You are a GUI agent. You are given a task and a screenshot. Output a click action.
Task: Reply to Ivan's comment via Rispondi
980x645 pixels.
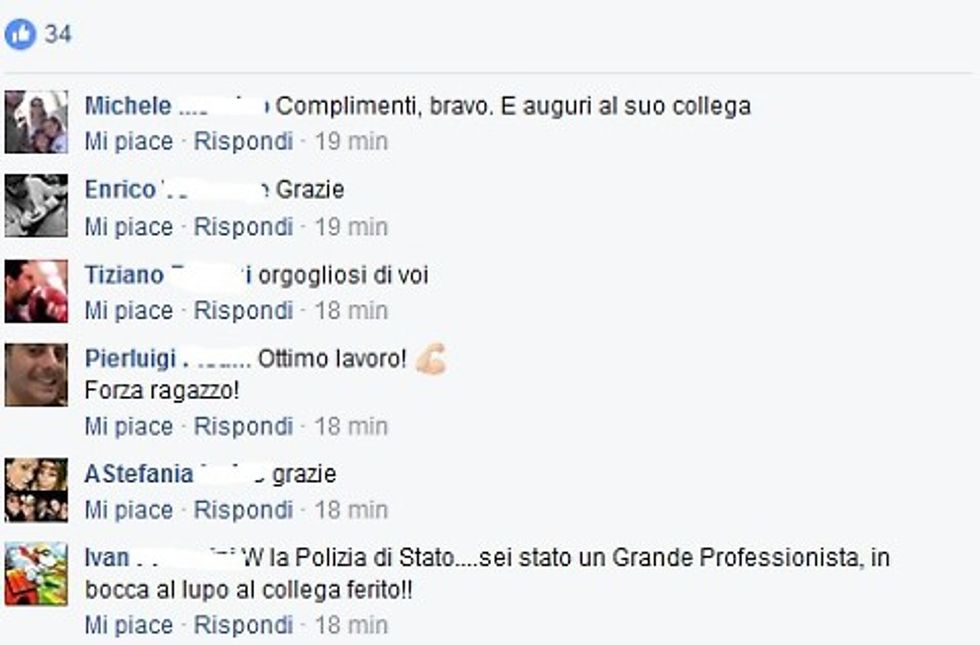[243, 626]
